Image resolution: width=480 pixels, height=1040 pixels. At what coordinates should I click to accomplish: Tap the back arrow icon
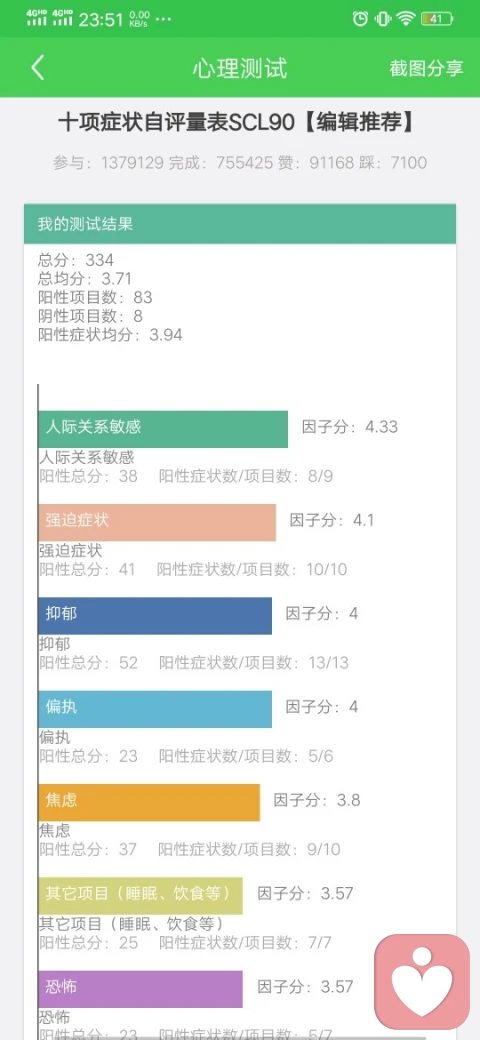pyautogui.click(x=38, y=68)
